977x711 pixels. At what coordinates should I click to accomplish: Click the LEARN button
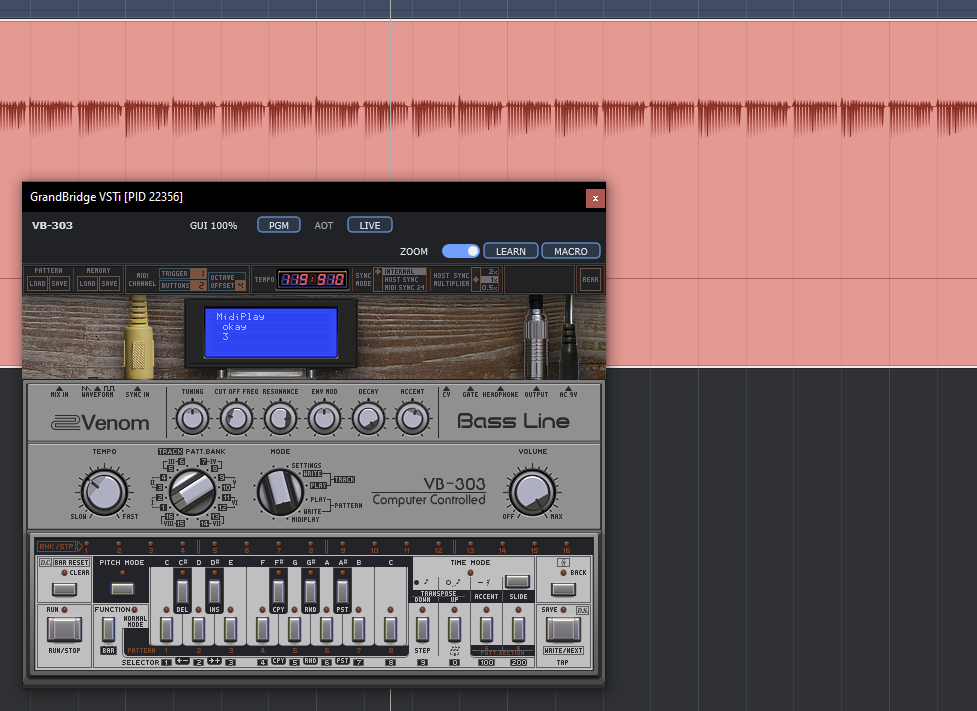[x=511, y=251]
